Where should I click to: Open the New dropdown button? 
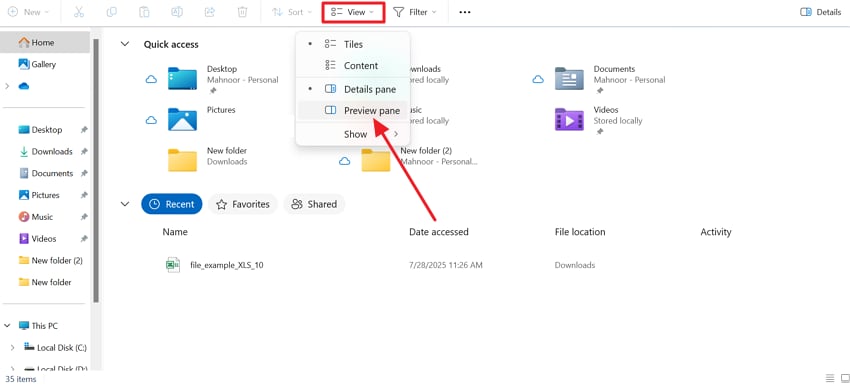click(29, 12)
